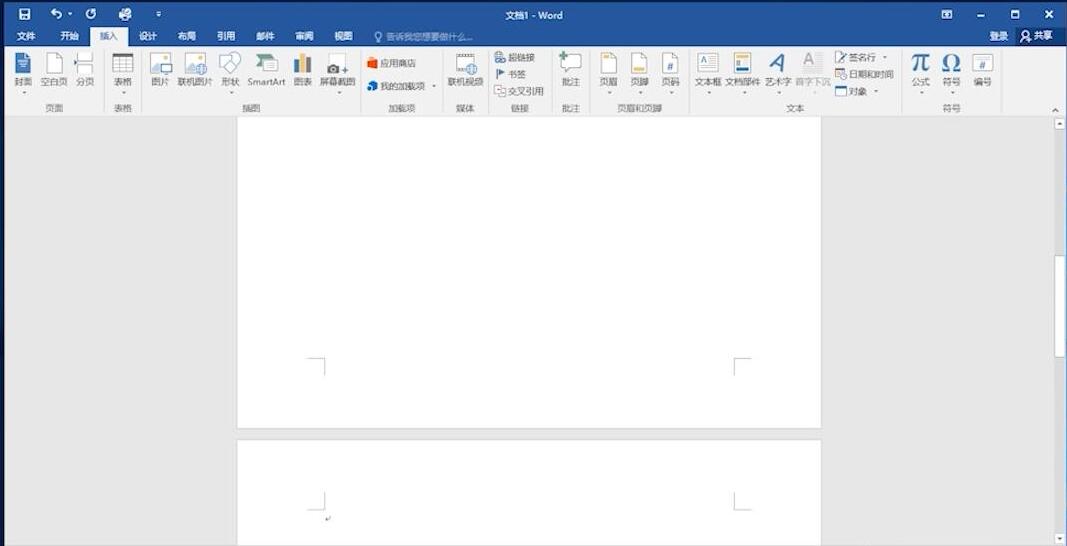This screenshot has width=1067, height=546.
Task: Place cursor at the second page paragraph mark
Action: point(328,519)
